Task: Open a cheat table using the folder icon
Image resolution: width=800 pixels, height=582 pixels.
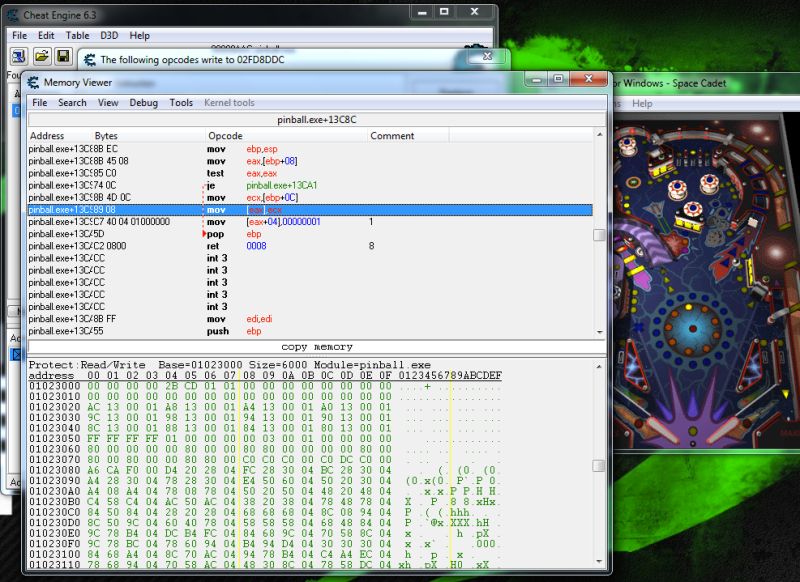Action: tap(40, 57)
